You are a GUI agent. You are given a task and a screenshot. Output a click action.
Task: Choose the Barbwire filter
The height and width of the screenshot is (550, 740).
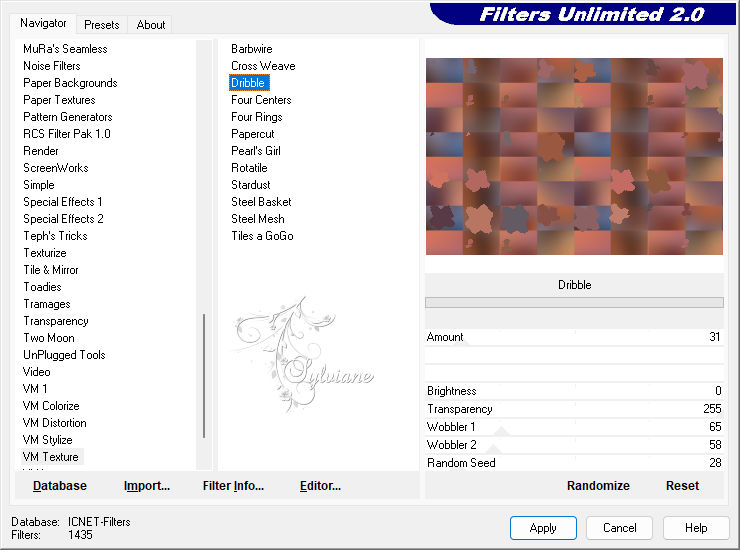tap(252, 49)
